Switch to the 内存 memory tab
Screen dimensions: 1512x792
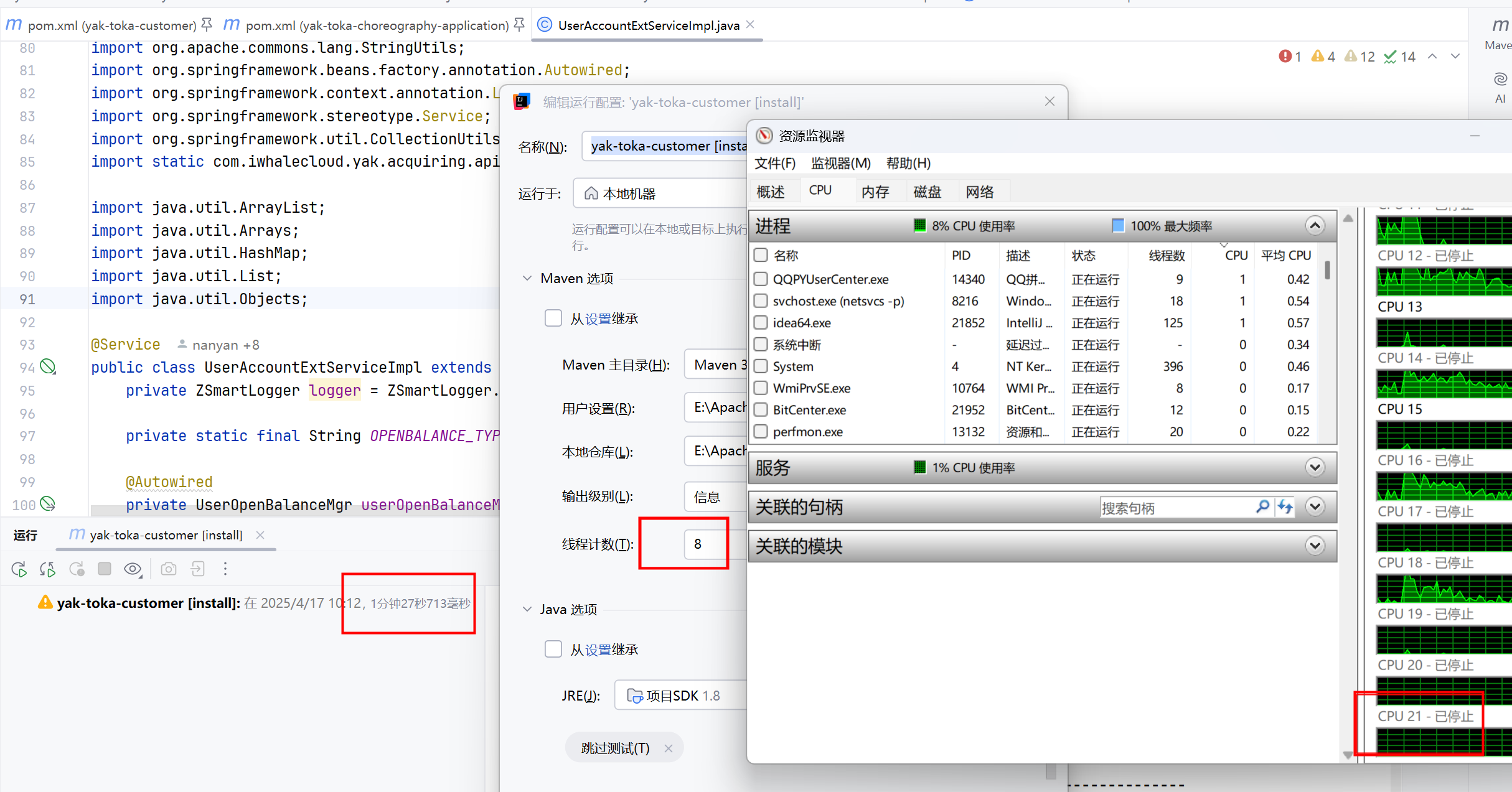tap(875, 192)
